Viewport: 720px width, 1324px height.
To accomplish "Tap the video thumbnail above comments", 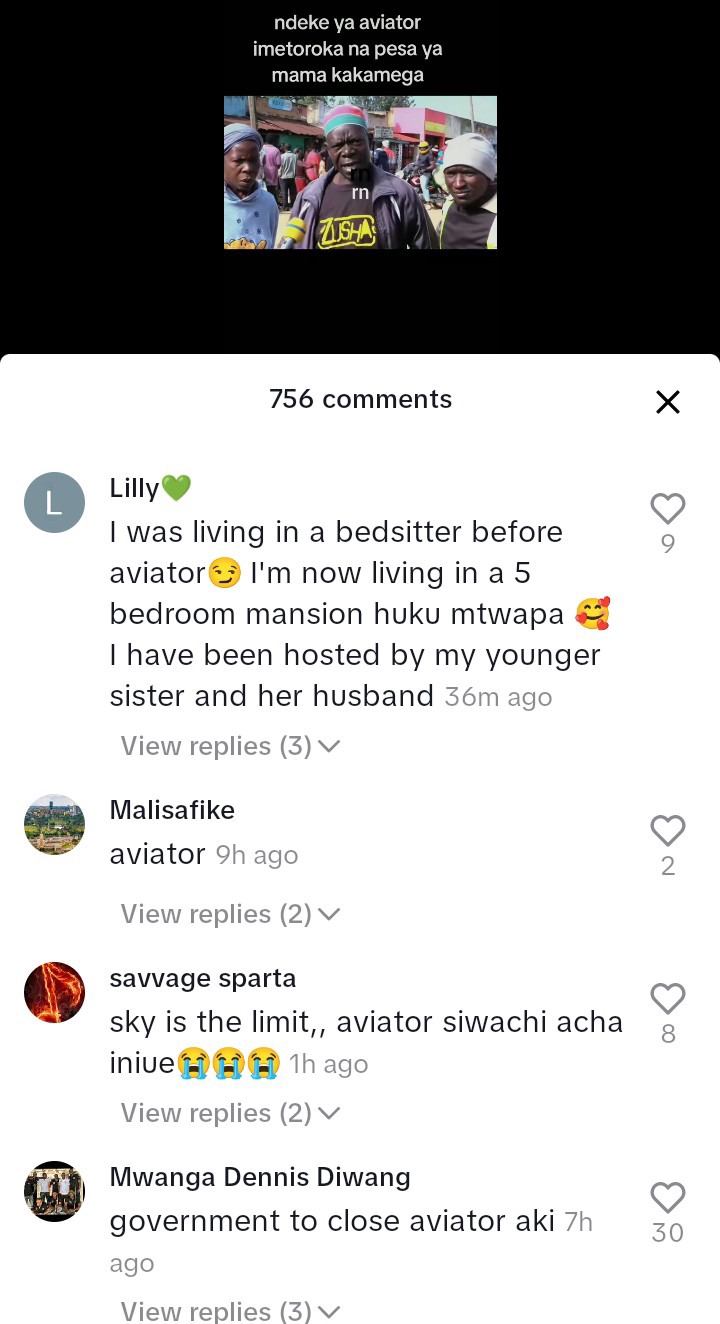I will (x=360, y=172).
